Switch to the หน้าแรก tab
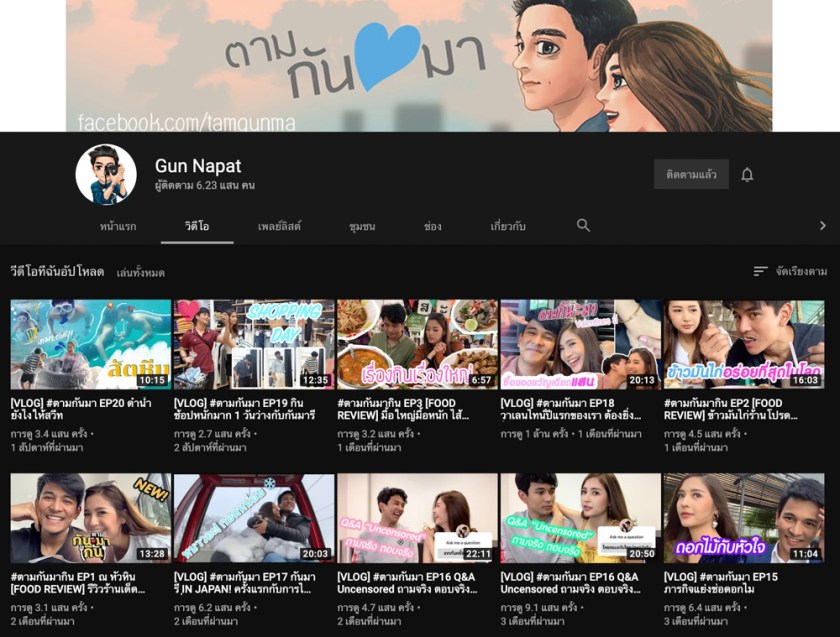840x637 pixels. pos(118,227)
